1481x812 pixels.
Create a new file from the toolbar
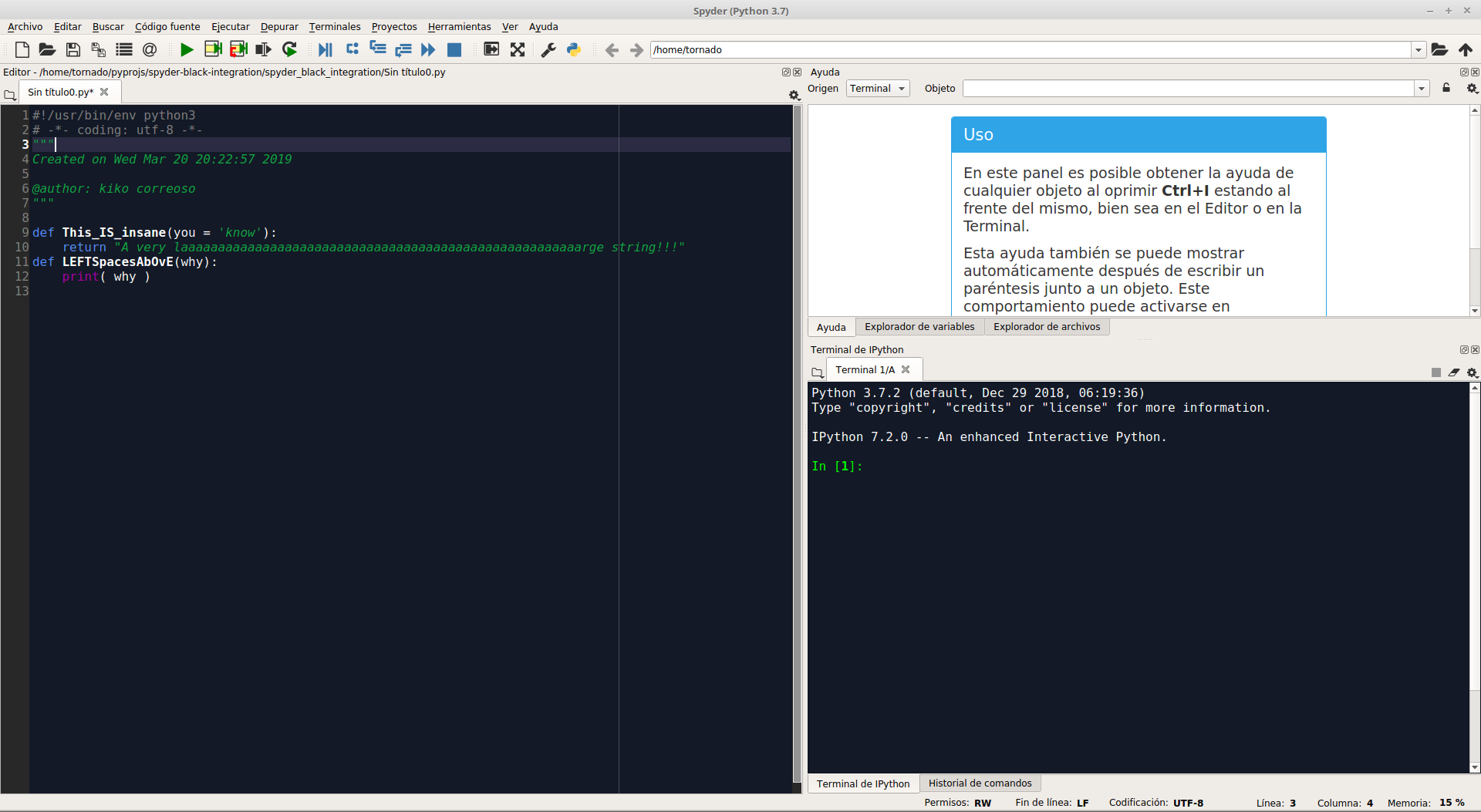[22, 49]
